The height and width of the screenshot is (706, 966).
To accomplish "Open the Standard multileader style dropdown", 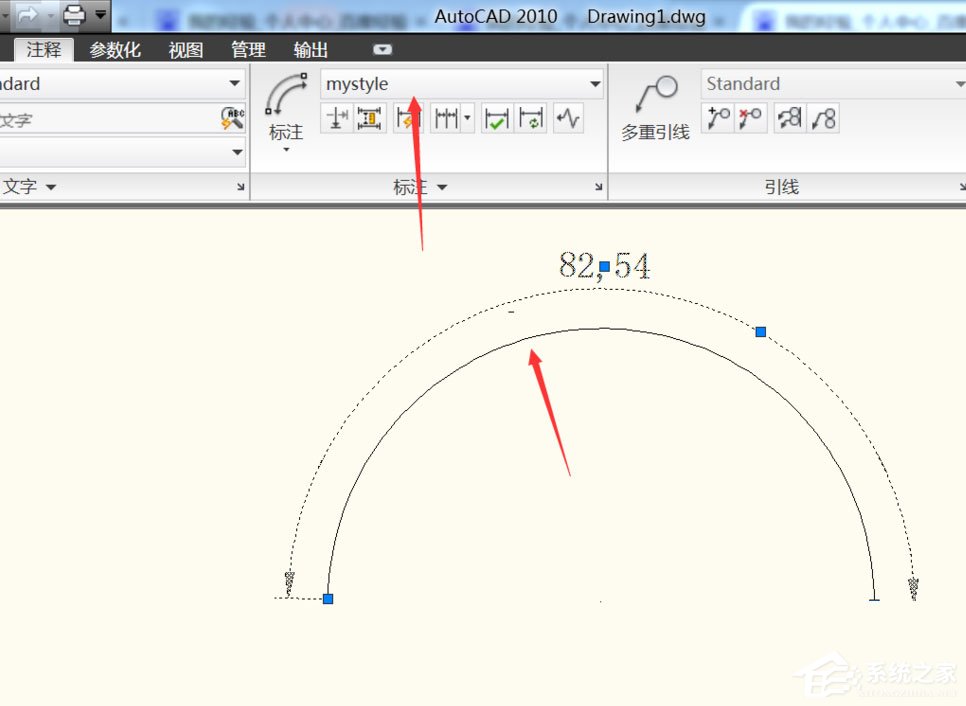I will (959, 84).
